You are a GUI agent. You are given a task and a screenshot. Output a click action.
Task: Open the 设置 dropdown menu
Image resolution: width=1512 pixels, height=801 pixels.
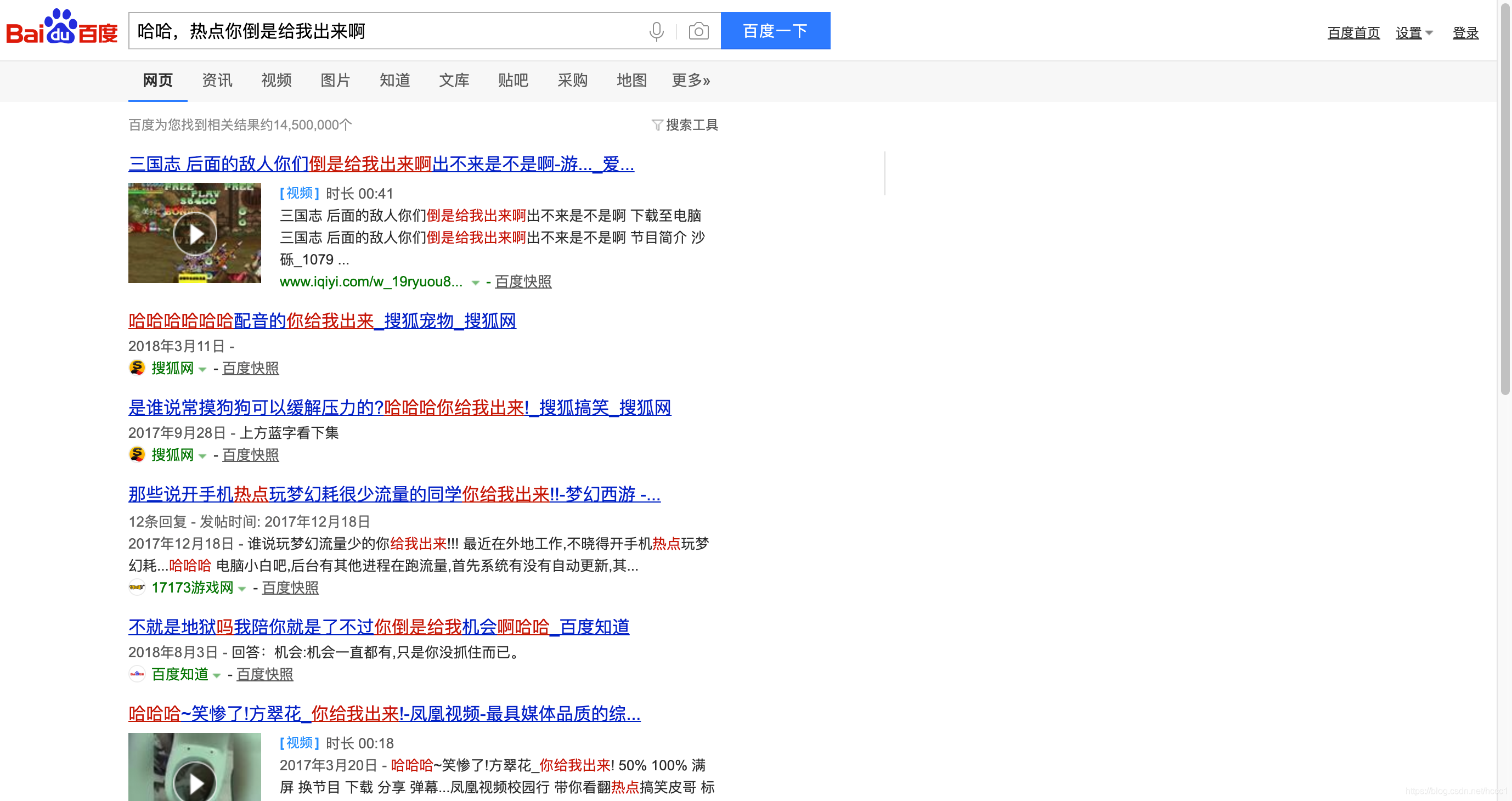[x=1414, y=33]
